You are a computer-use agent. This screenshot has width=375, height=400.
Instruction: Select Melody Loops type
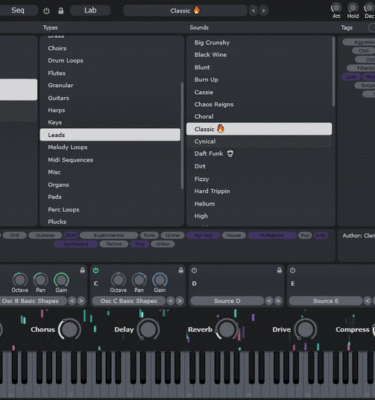click(110, 147)
